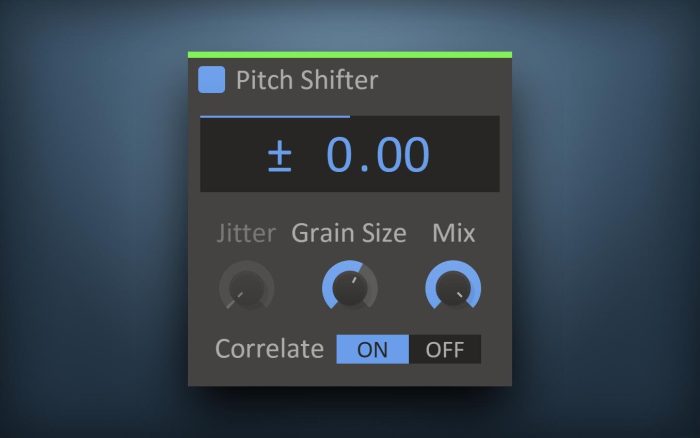The image size is (700, 438).
Task: Click the Grain Size label
Action: (349, 234)
